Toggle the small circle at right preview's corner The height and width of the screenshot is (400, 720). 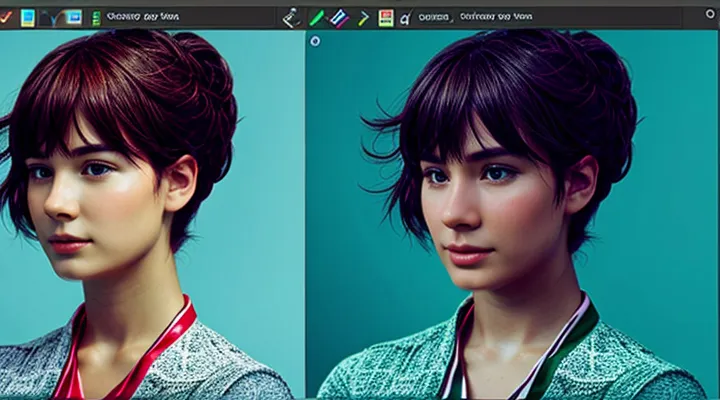315,41
